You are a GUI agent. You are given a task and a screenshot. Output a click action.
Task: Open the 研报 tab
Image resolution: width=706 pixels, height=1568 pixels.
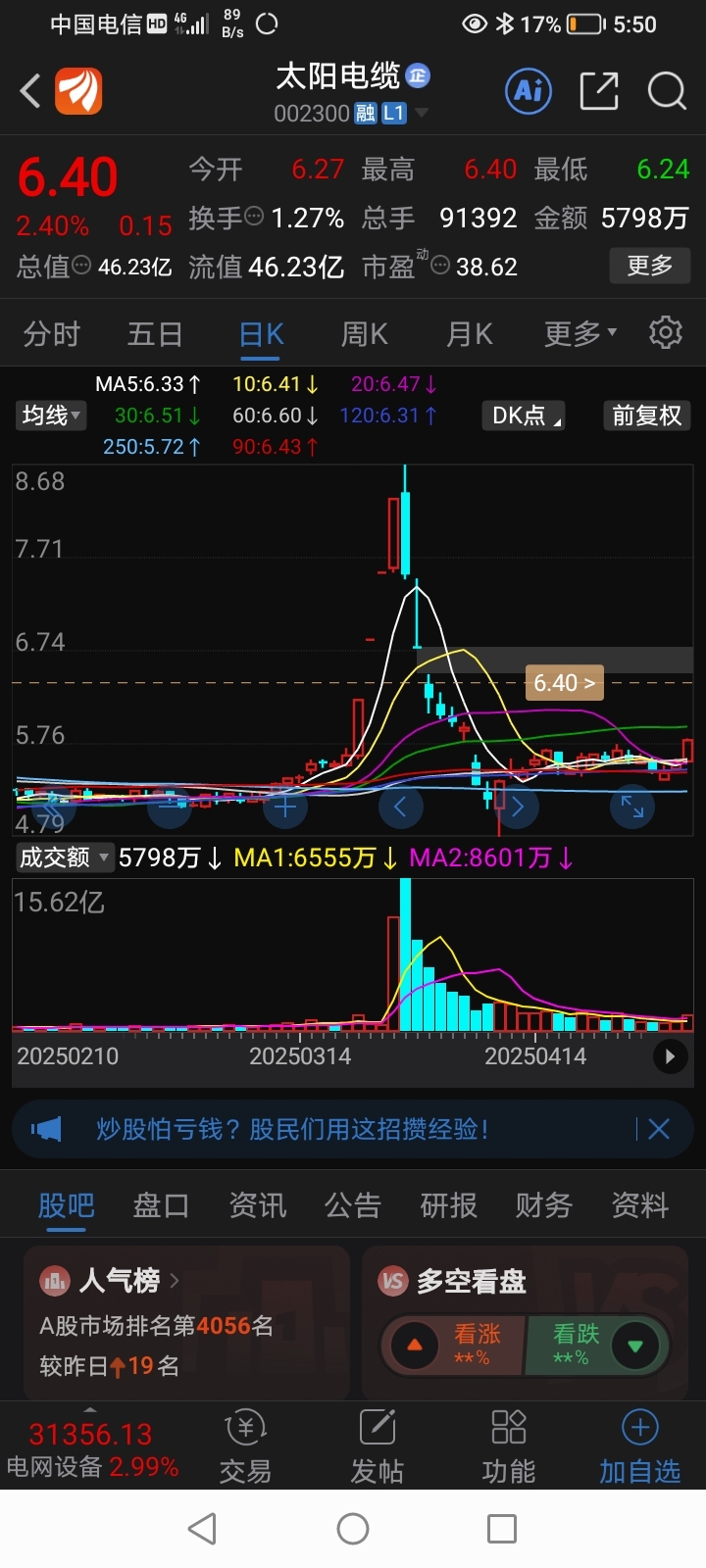(x=448, y=1204)
